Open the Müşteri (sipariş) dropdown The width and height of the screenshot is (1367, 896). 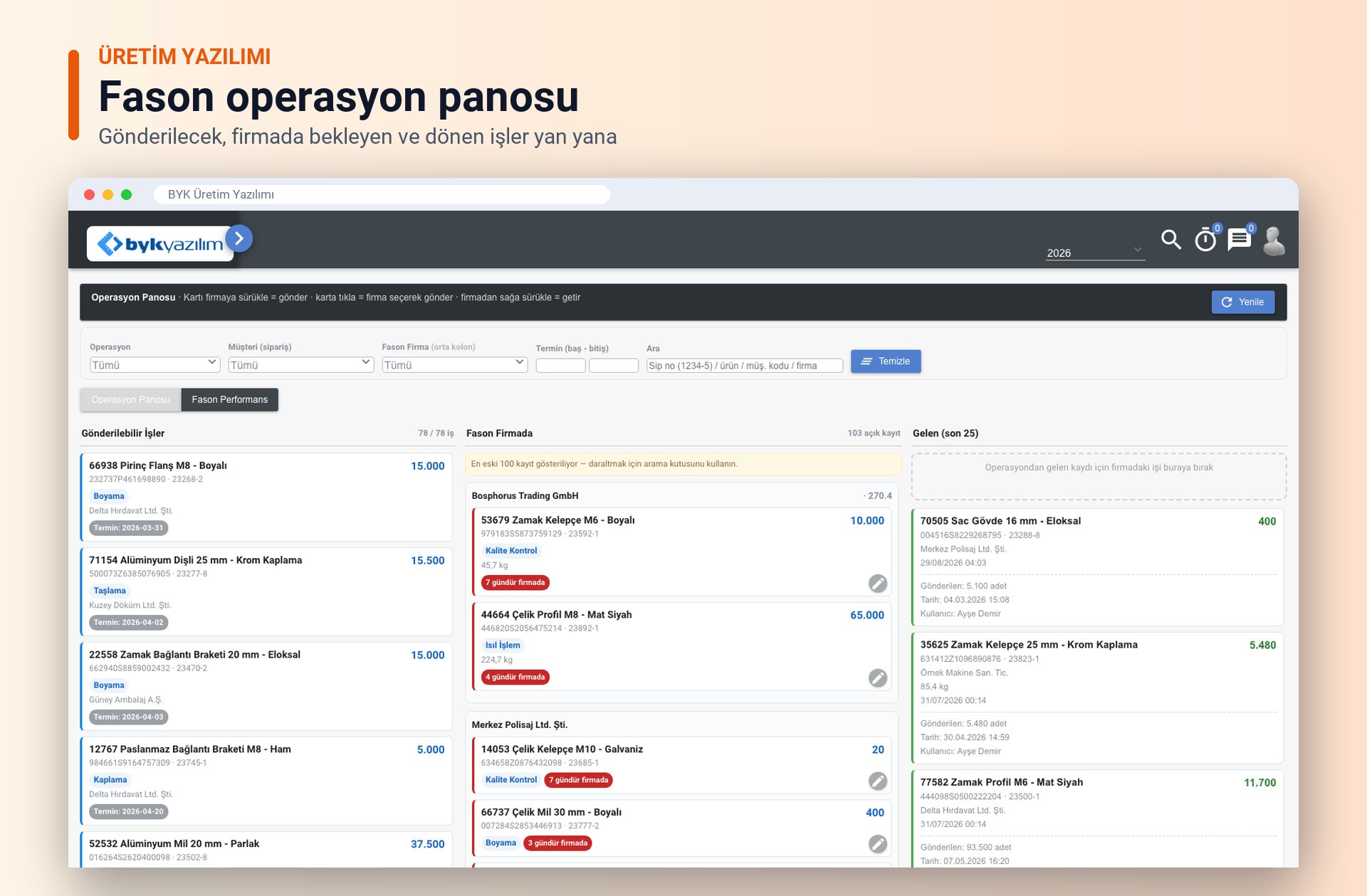[x=300, y=364]
